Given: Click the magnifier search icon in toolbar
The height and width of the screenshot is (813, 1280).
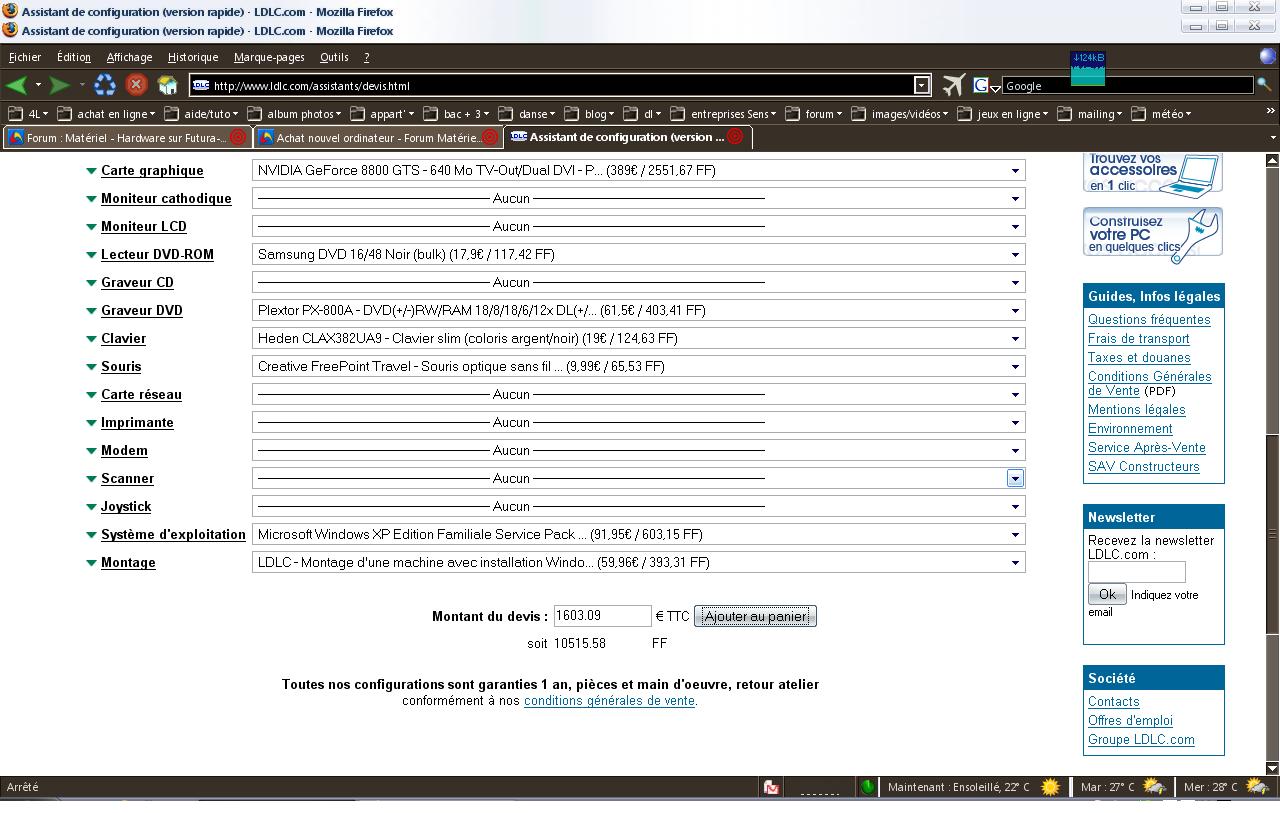Looking at the screenshot, I should click(x=1265, y=85).
